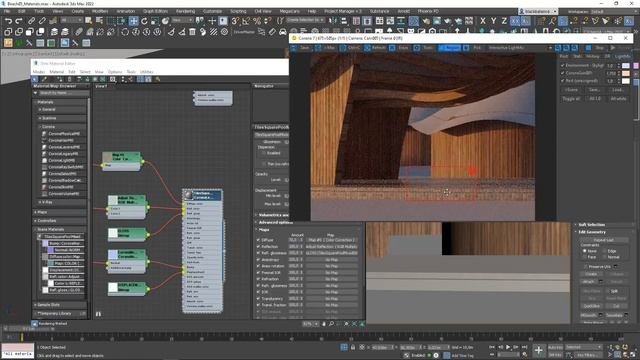Click Refresh in the Corona frame buffer toolbar

(374, 48)
